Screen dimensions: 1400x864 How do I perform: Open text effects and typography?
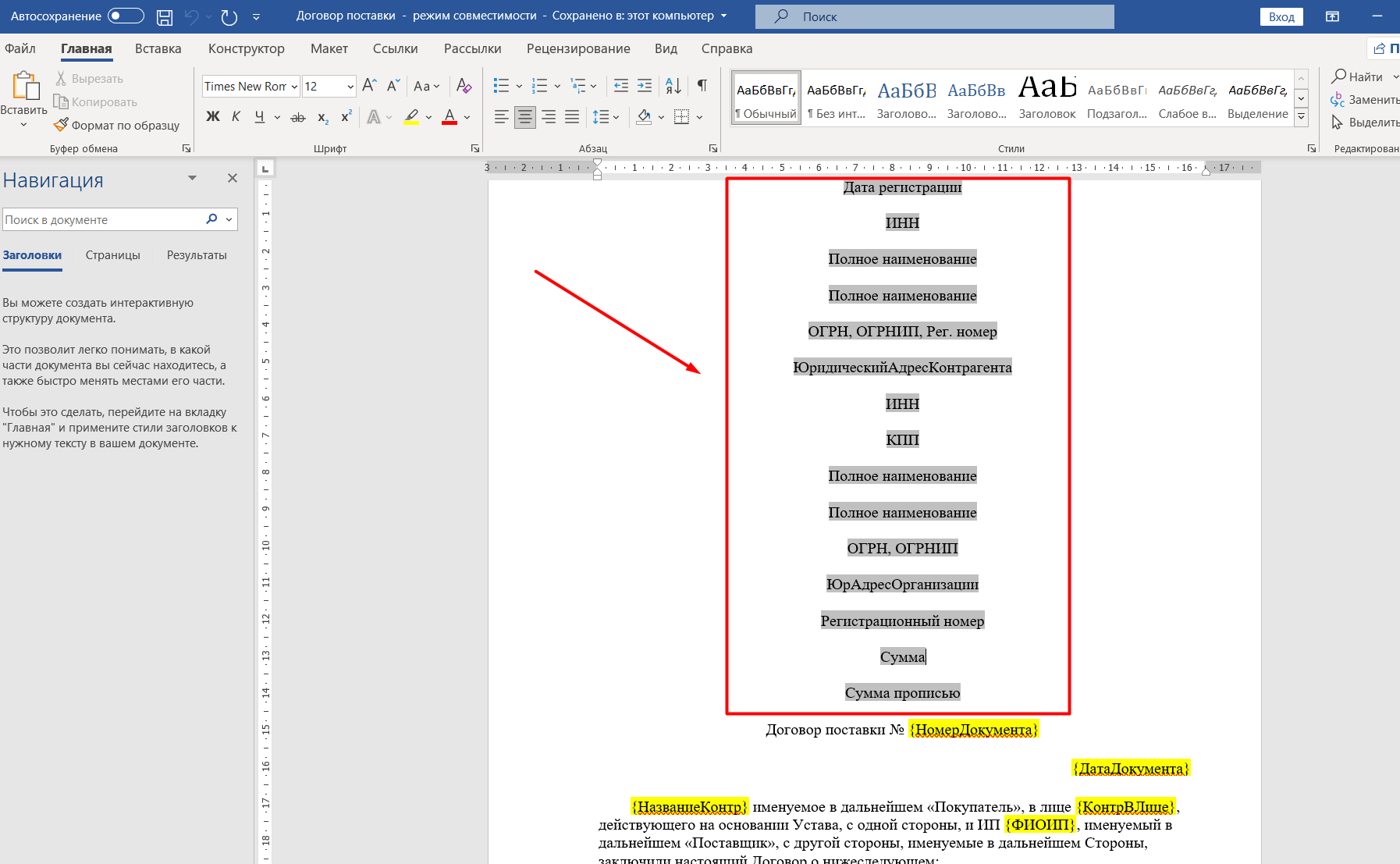click(x=374, y=117)
